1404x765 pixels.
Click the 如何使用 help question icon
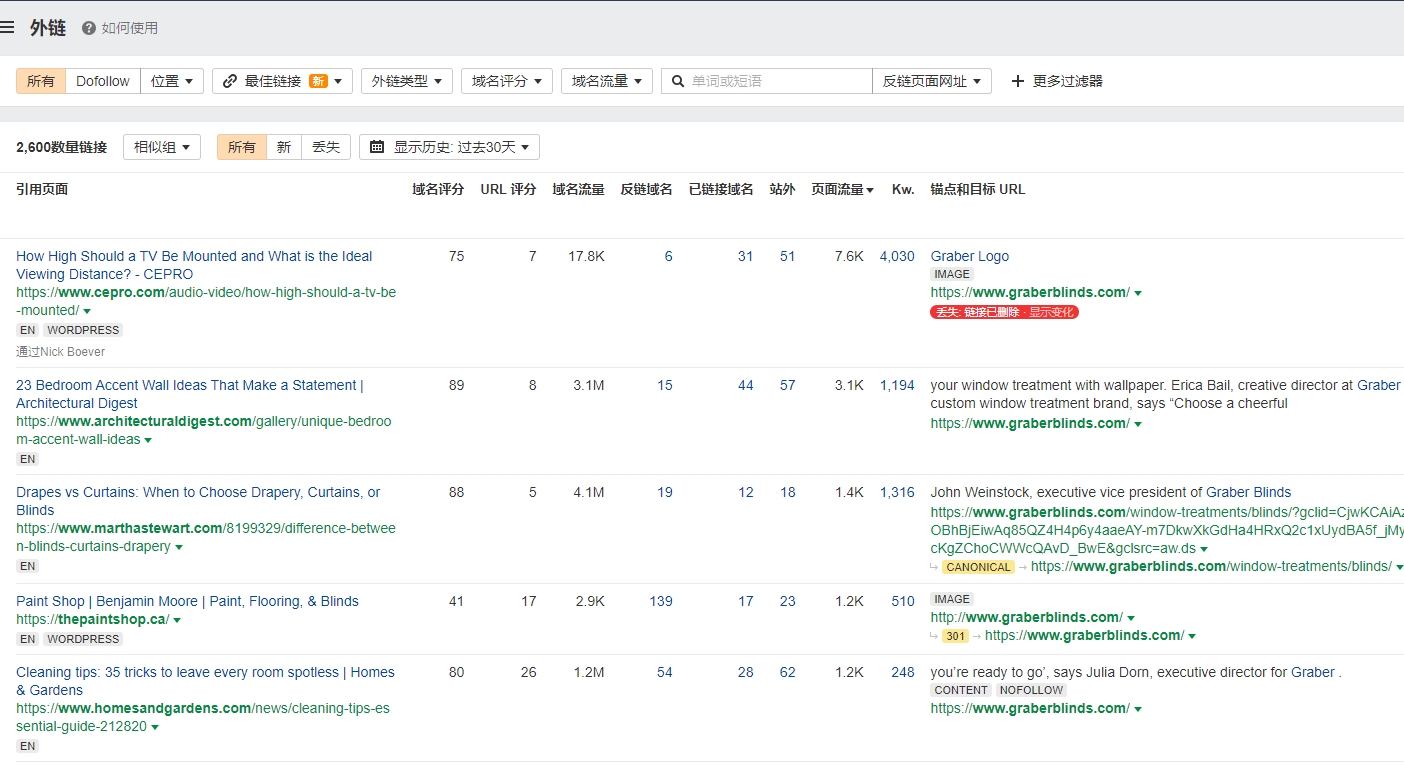pos(89,28)
